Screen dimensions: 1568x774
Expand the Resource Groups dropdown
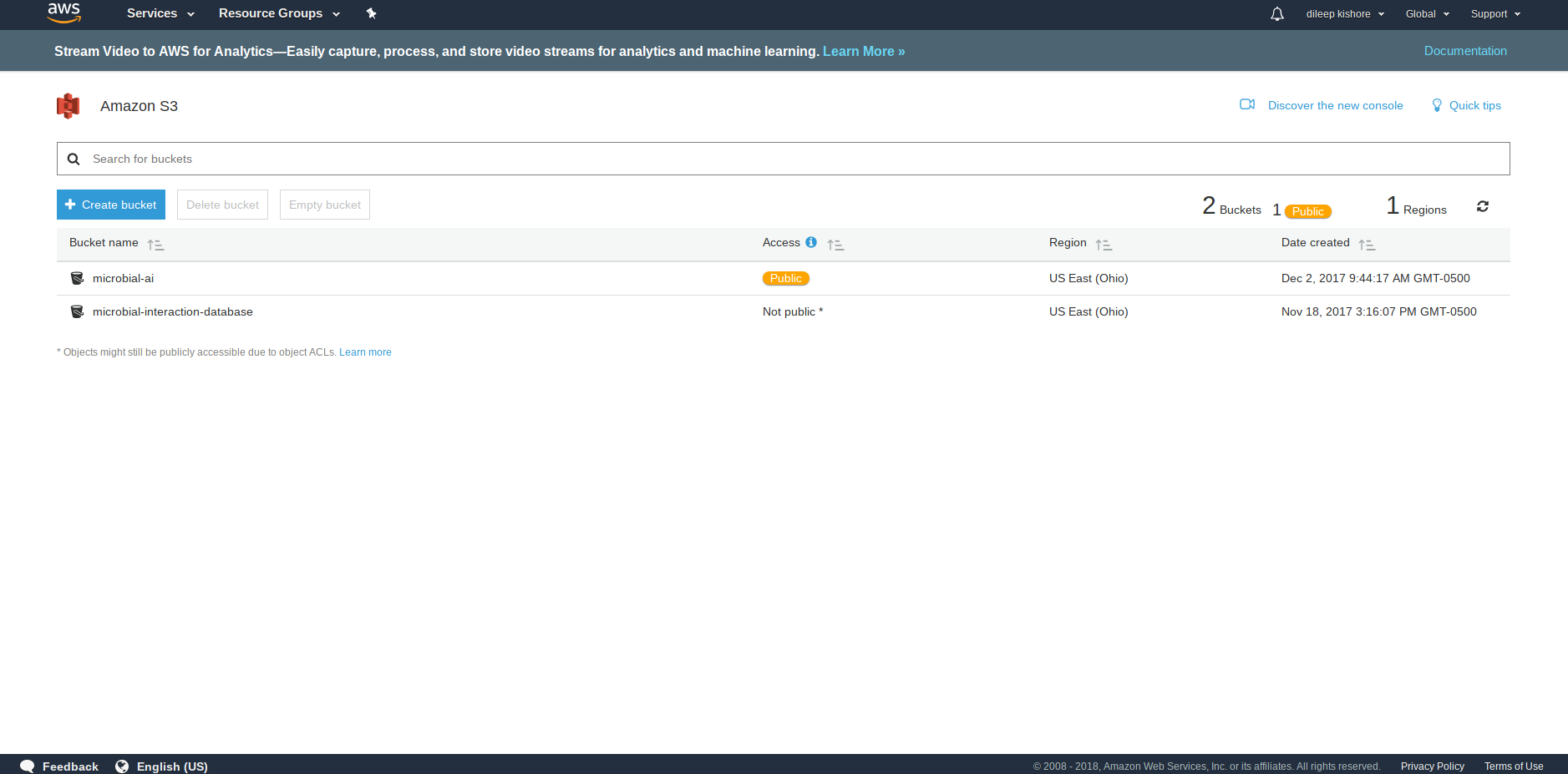tap(280, 13)
